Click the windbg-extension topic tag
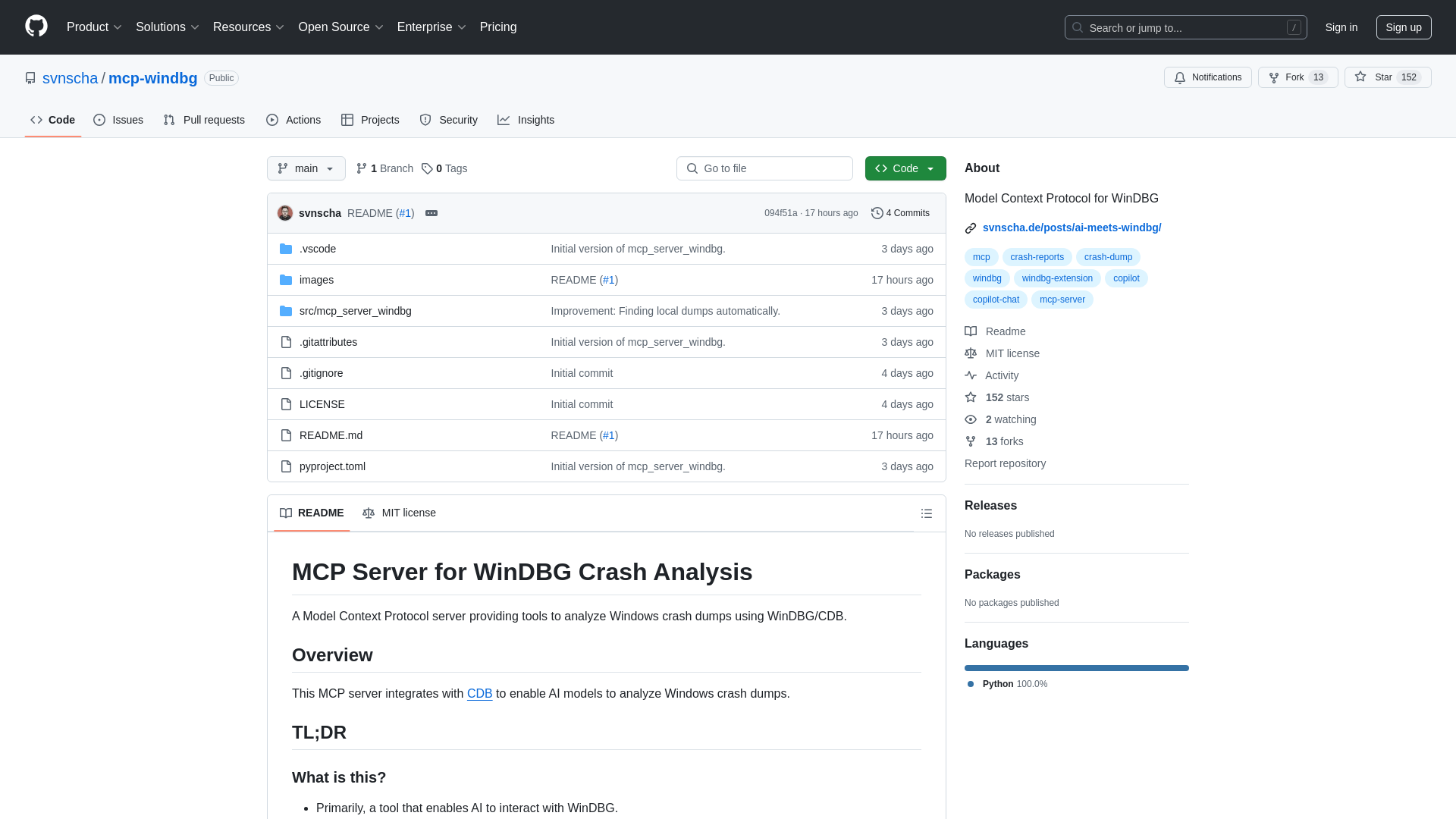Image resolution: width=1456 pixels, height=819 pixels. pyautogui.click(x=1057, y=278)
